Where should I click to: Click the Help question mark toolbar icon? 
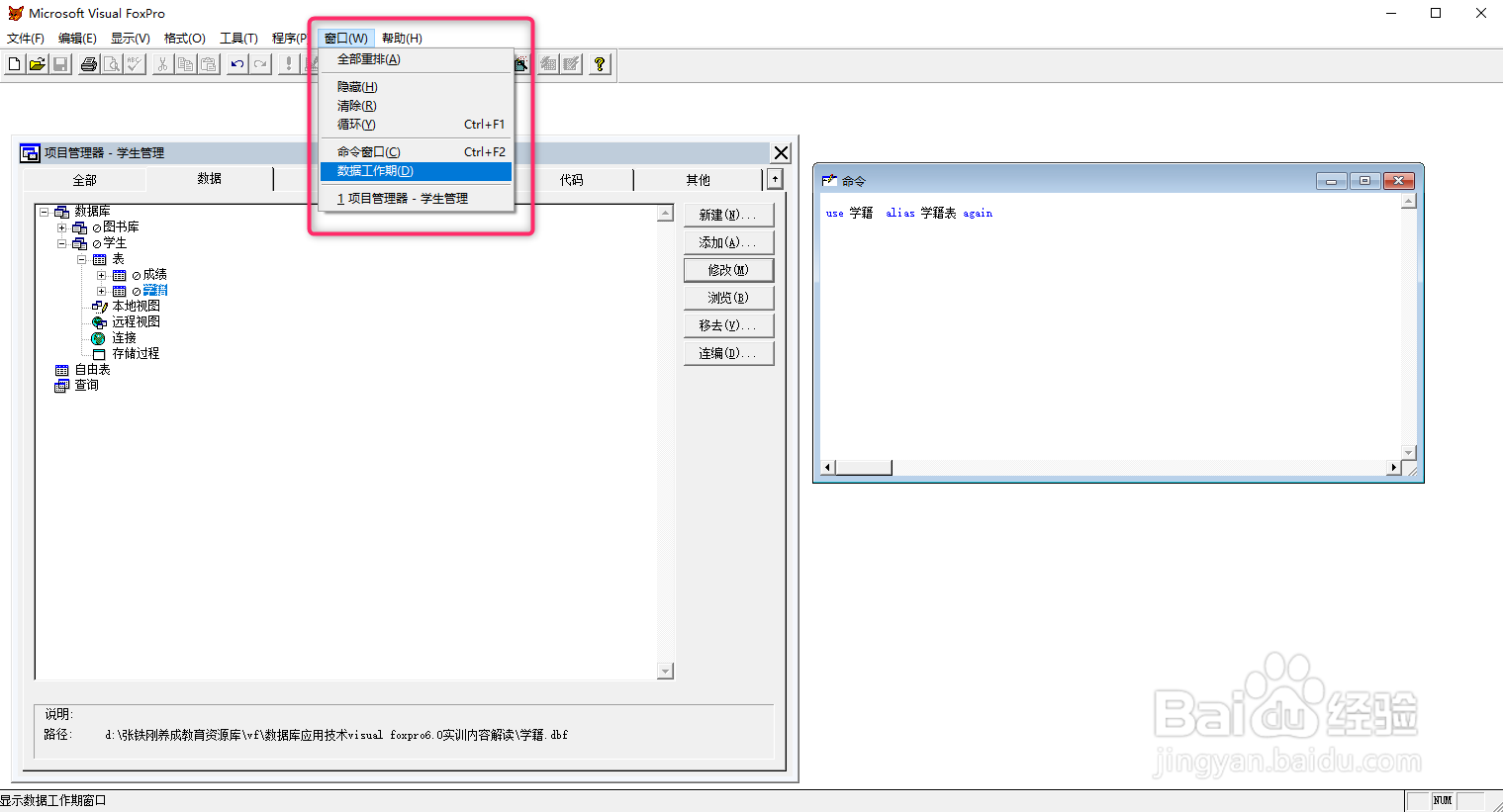tap(600, 64)
